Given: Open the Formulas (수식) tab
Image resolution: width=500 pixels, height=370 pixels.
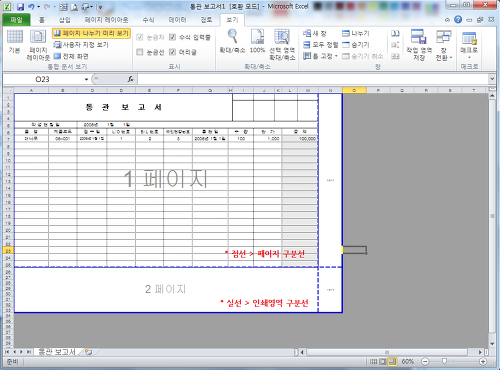Looking at the screenshot, I should pos(148,20).
